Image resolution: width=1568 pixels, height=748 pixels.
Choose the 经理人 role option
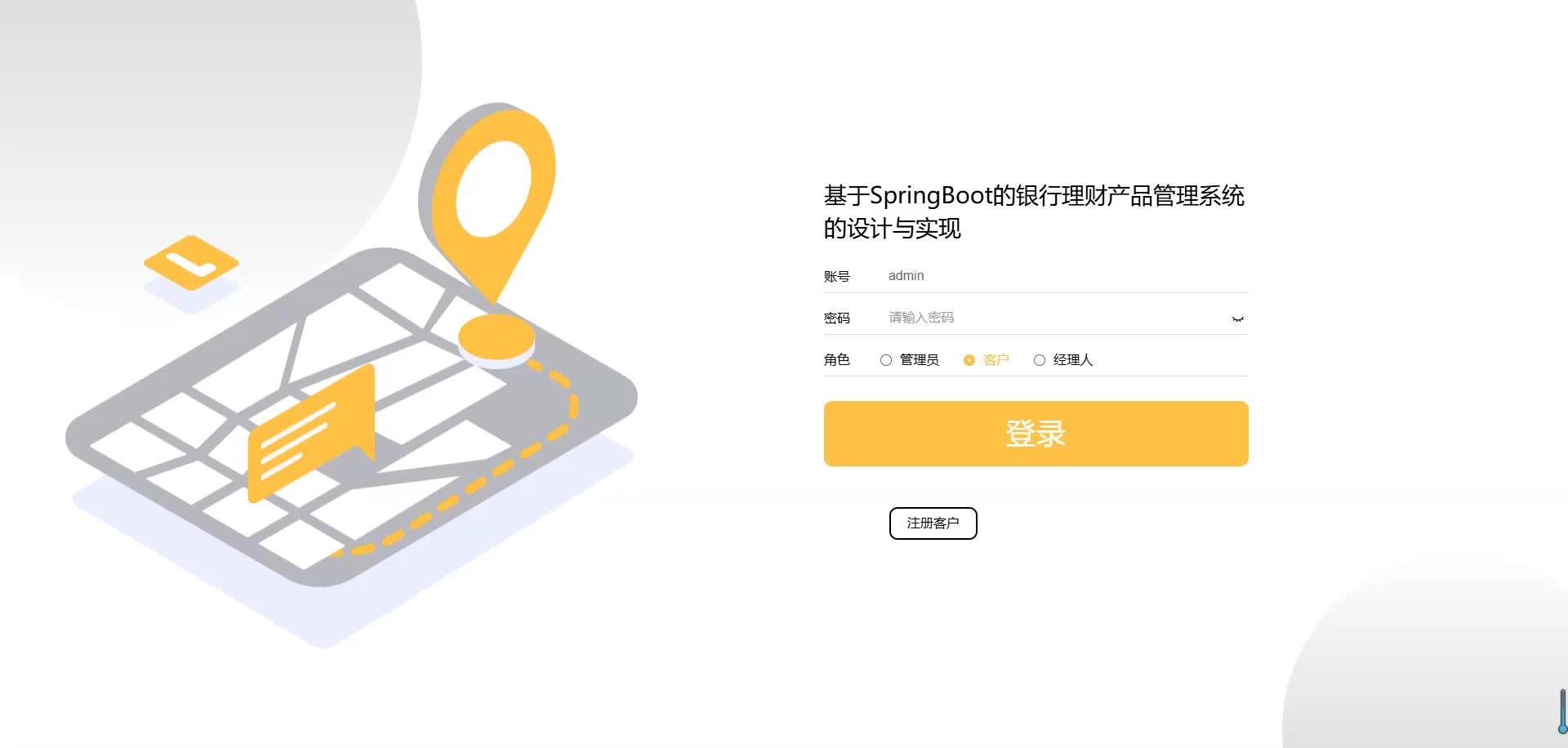(x=1040, y=360)
